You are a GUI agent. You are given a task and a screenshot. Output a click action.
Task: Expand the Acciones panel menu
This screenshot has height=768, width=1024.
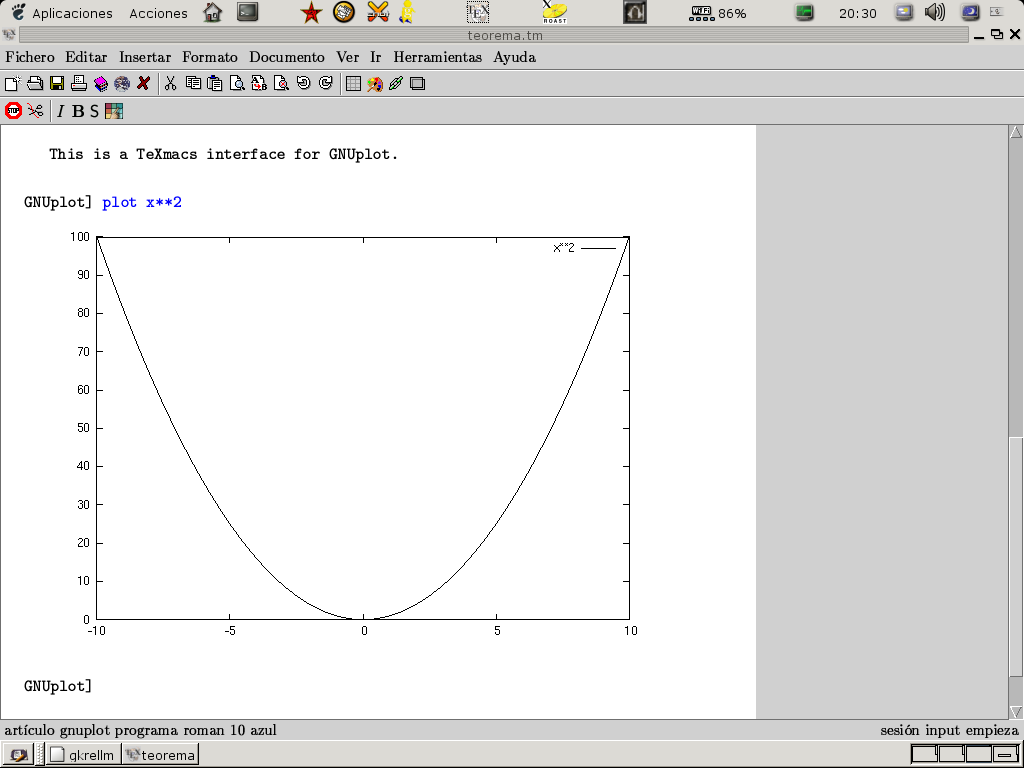tap(158, 13)
